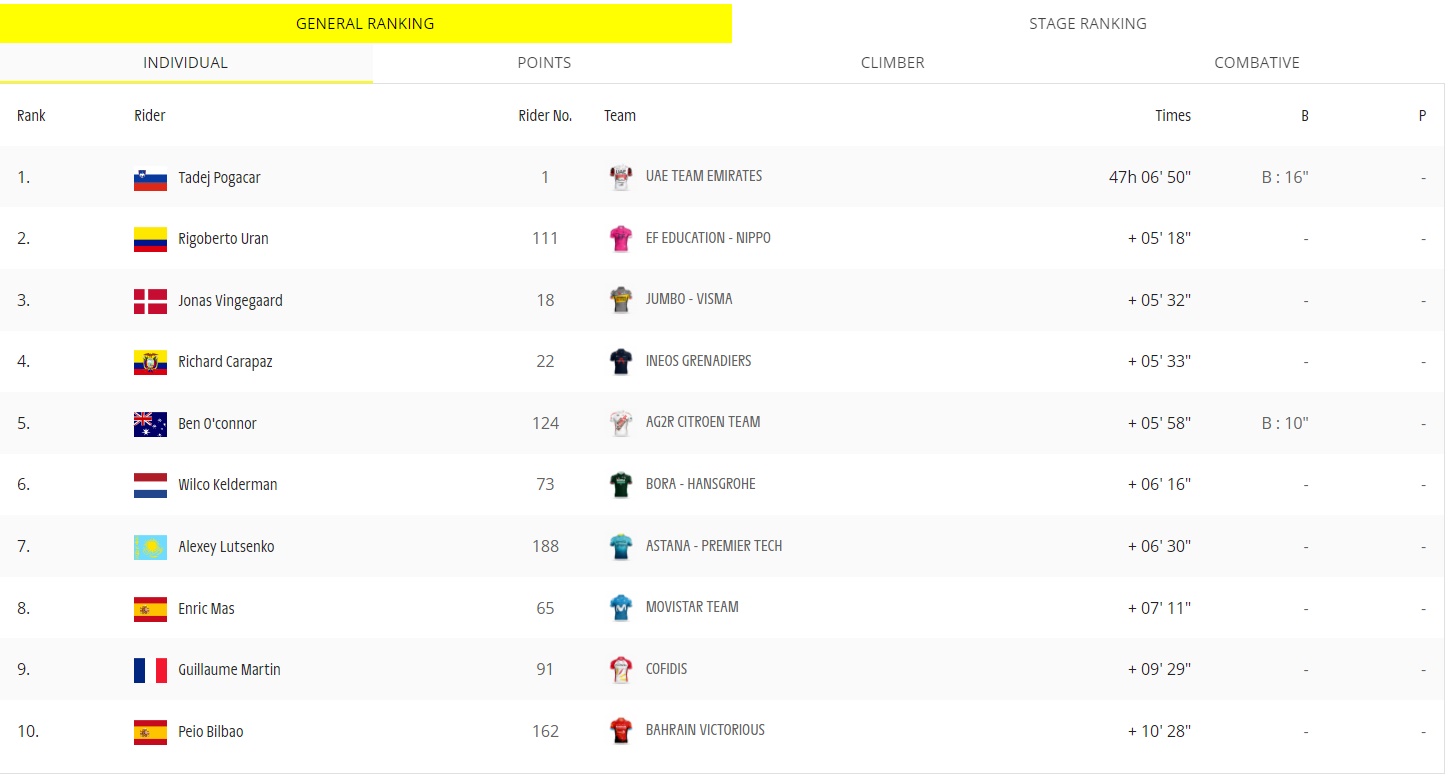
Task: Click the French flag beside Guillaume Martin
Action: pos(150,670)
